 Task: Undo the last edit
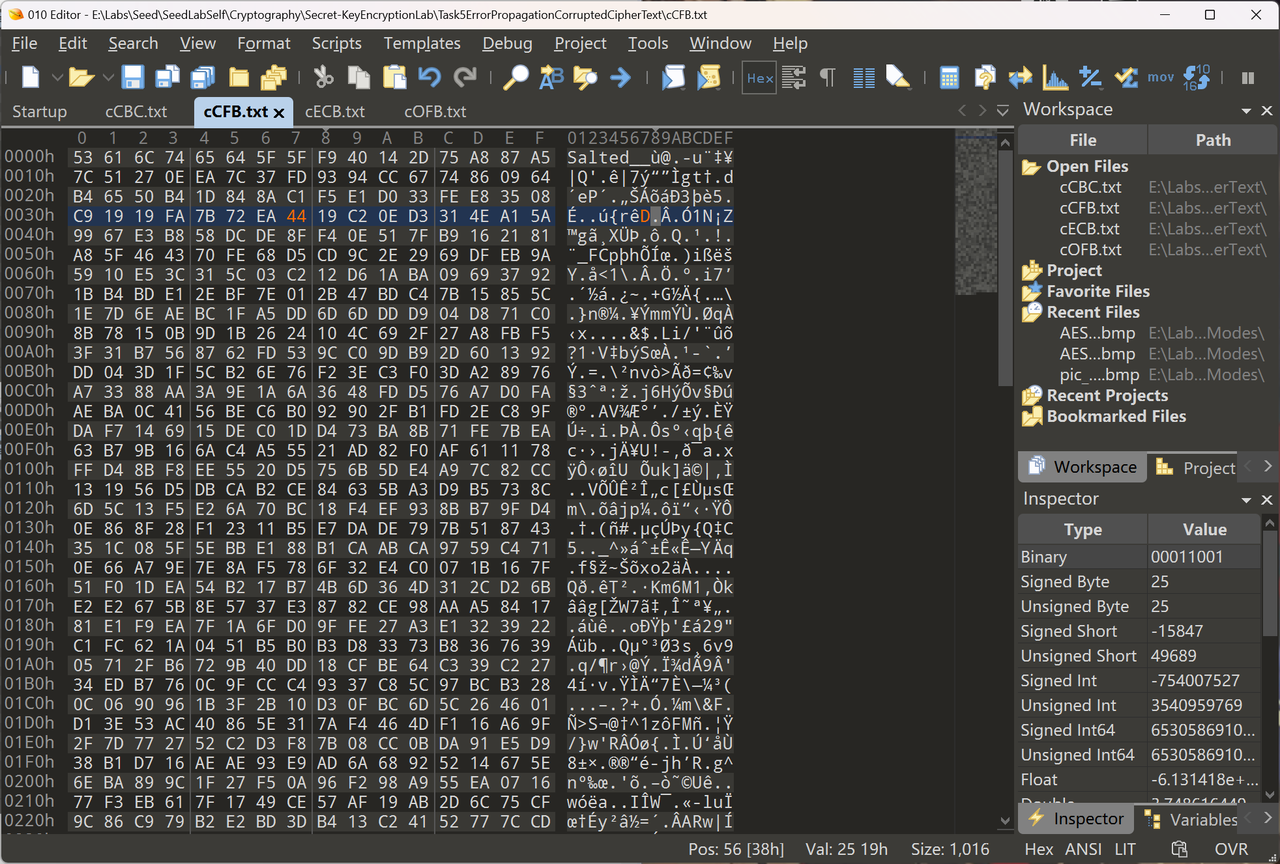[429, 77]
